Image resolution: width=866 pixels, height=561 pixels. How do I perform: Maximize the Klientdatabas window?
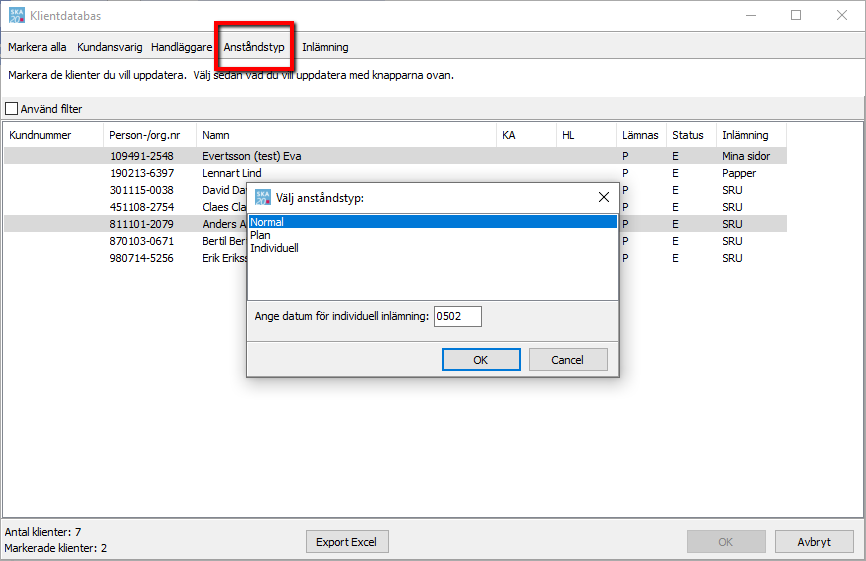[x=796, y=15]
